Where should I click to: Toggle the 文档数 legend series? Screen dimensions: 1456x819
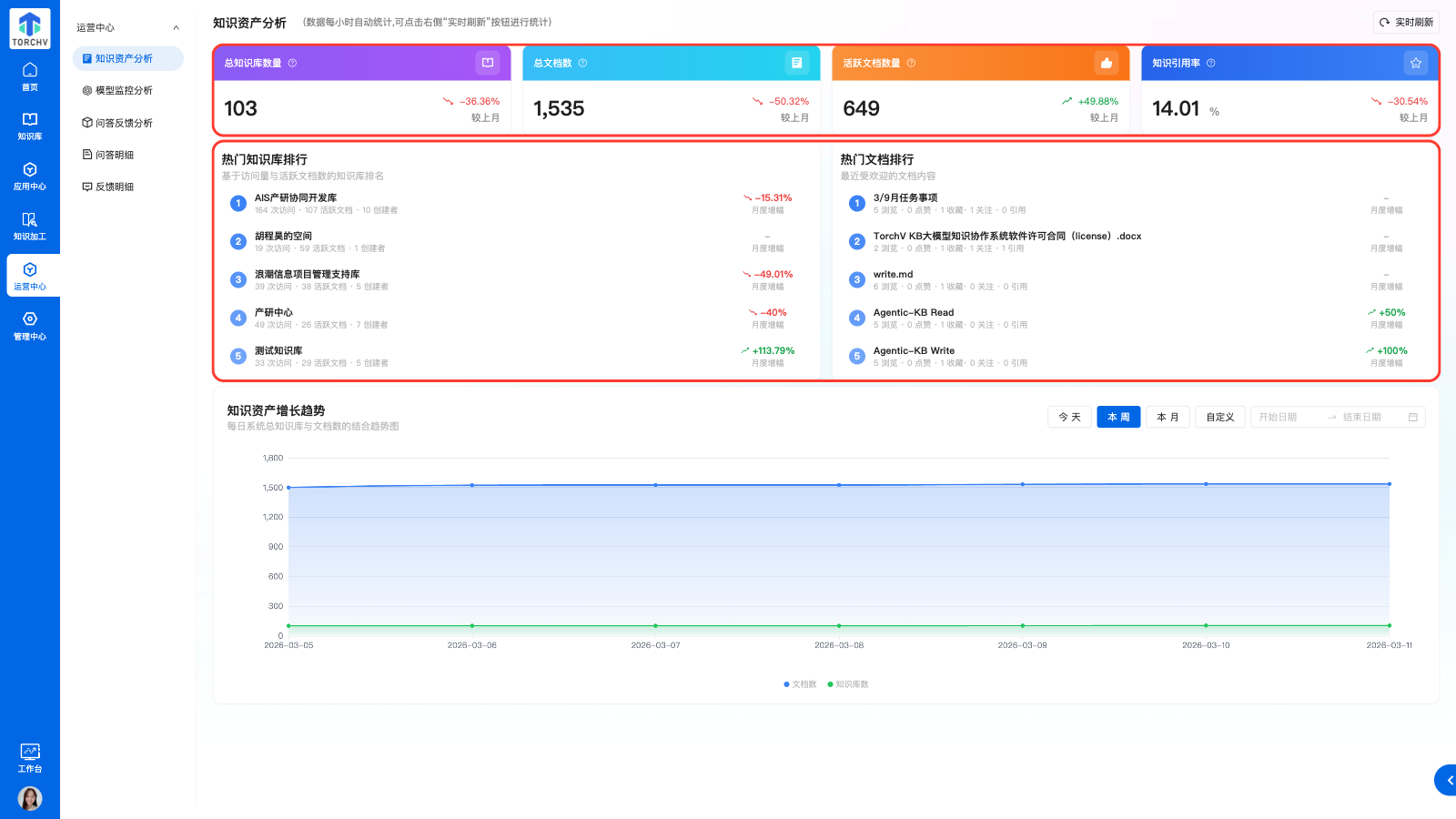(x=800, y=684)
